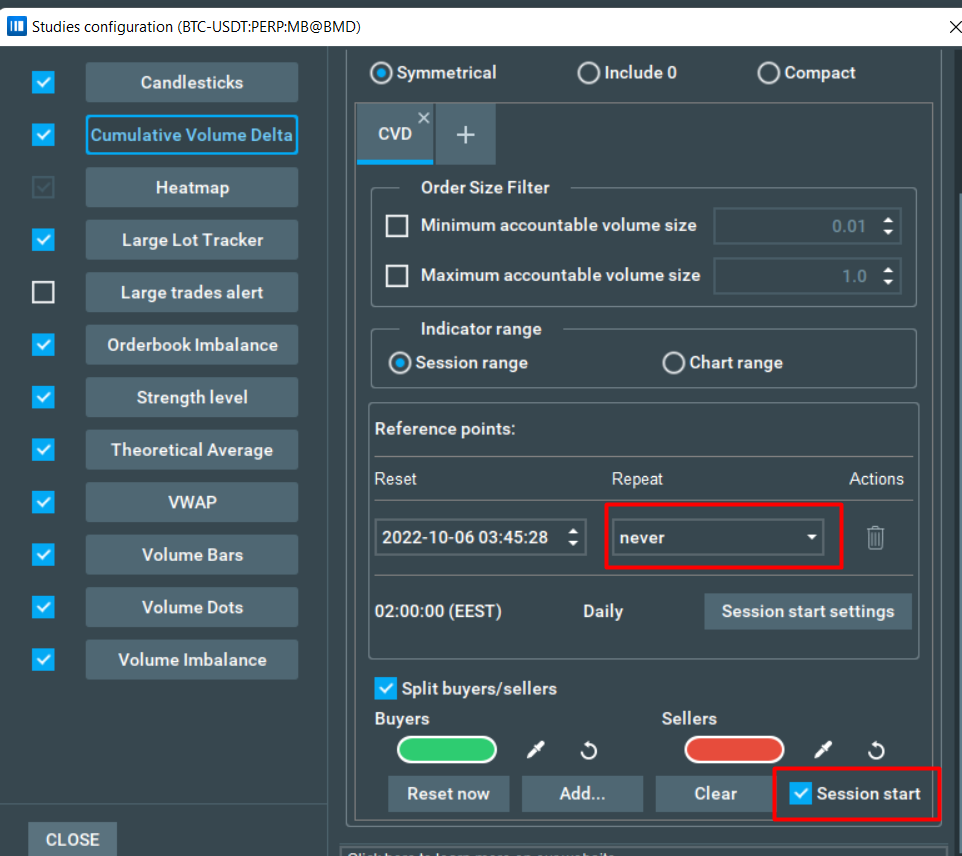Close the CVD tab with its x icon
Image resolution: width=962 pixels, height=856 pixels.
[423, 118]
